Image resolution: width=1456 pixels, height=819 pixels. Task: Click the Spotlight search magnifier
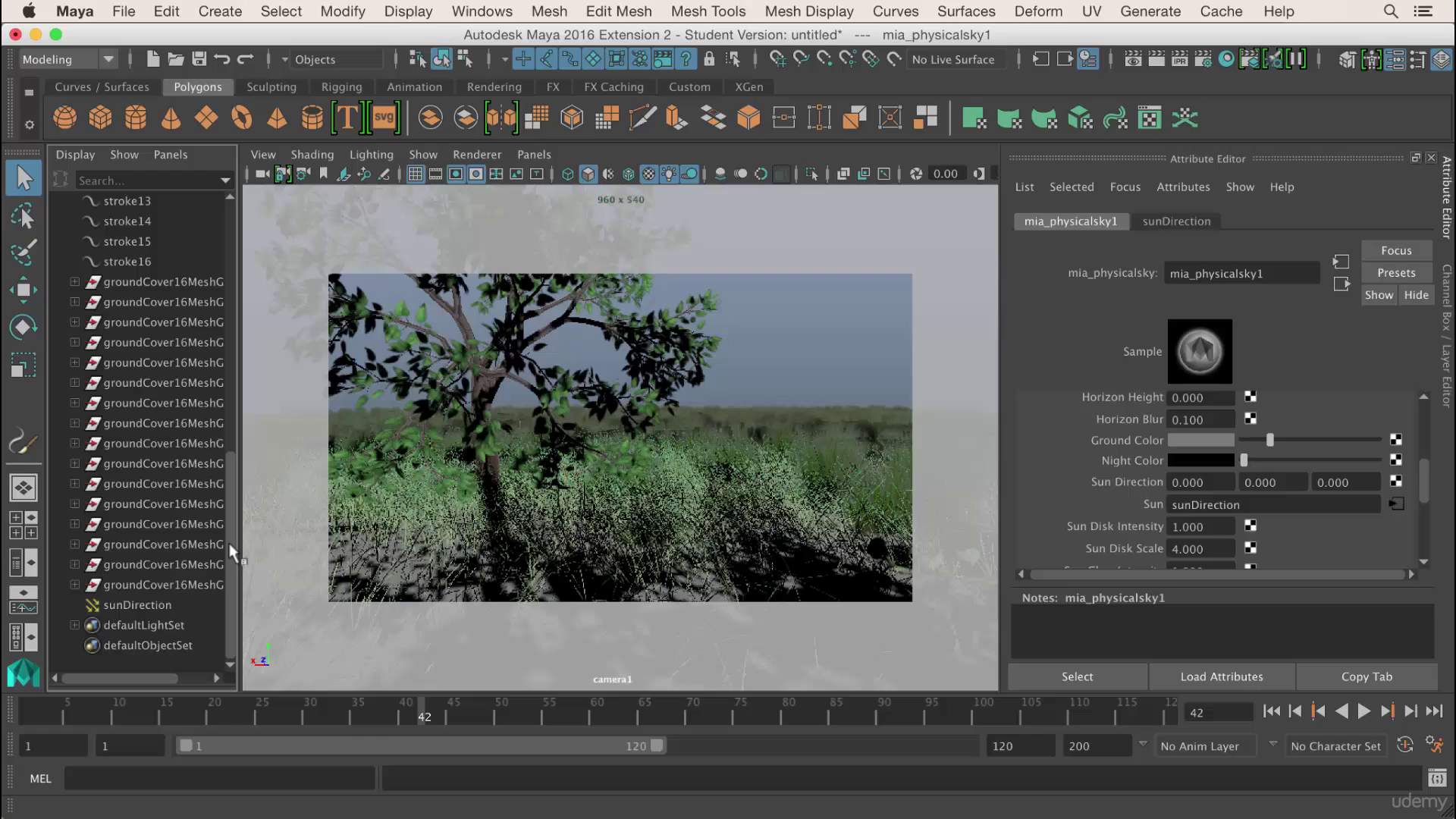pyautogui.click(x=1390, y=11)
